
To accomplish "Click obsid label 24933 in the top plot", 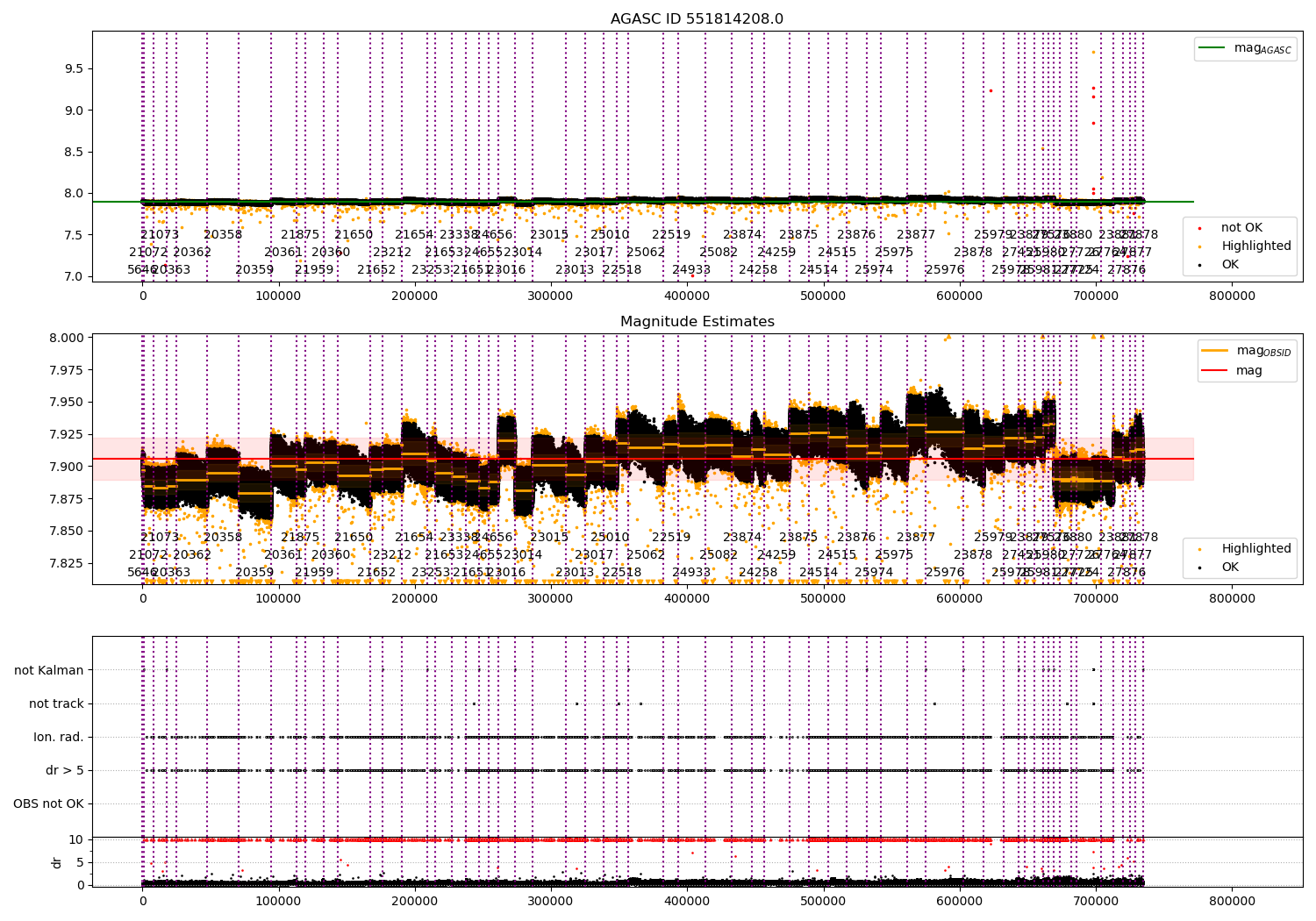I will (691, 270).
